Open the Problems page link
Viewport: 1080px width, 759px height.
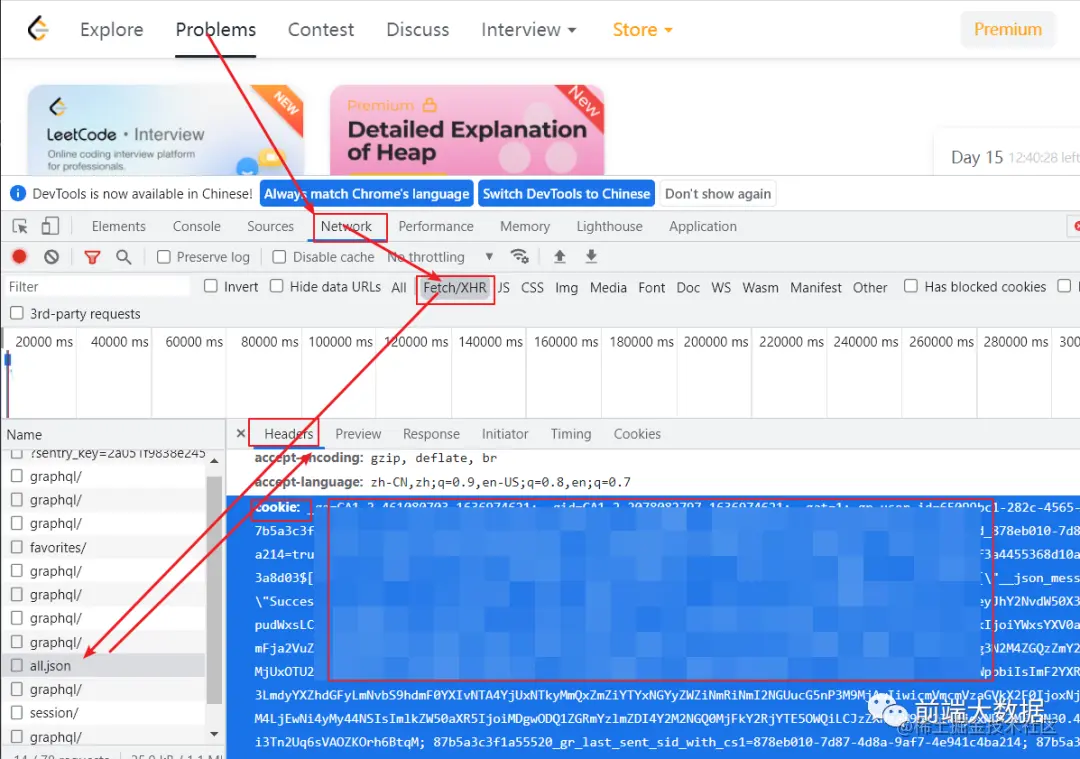tap(216, 30)
